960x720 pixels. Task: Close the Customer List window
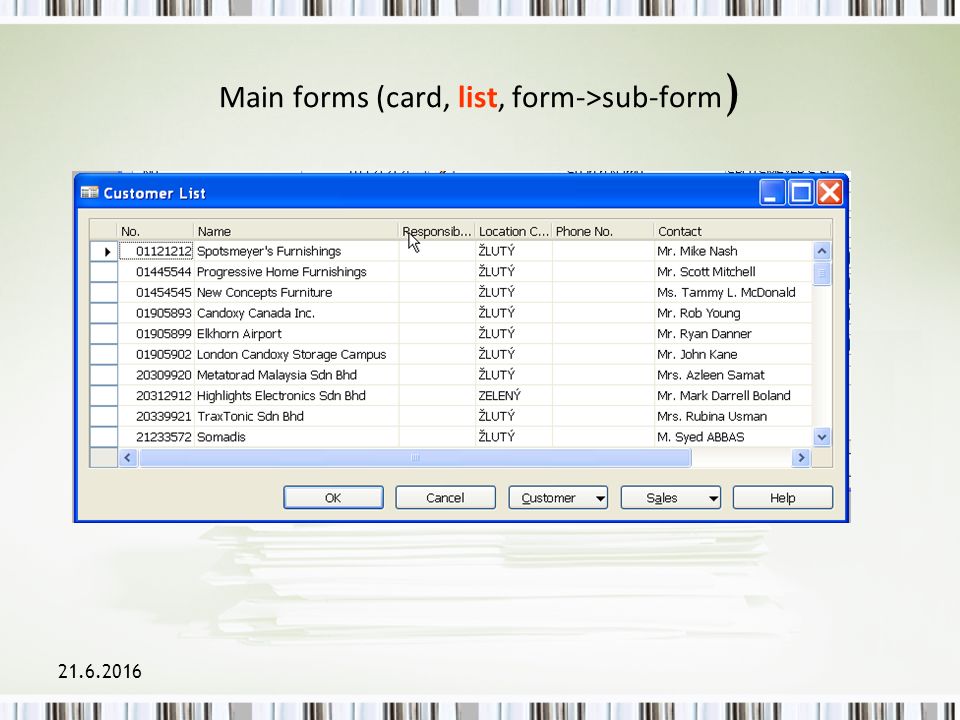[x=830, y=192]
